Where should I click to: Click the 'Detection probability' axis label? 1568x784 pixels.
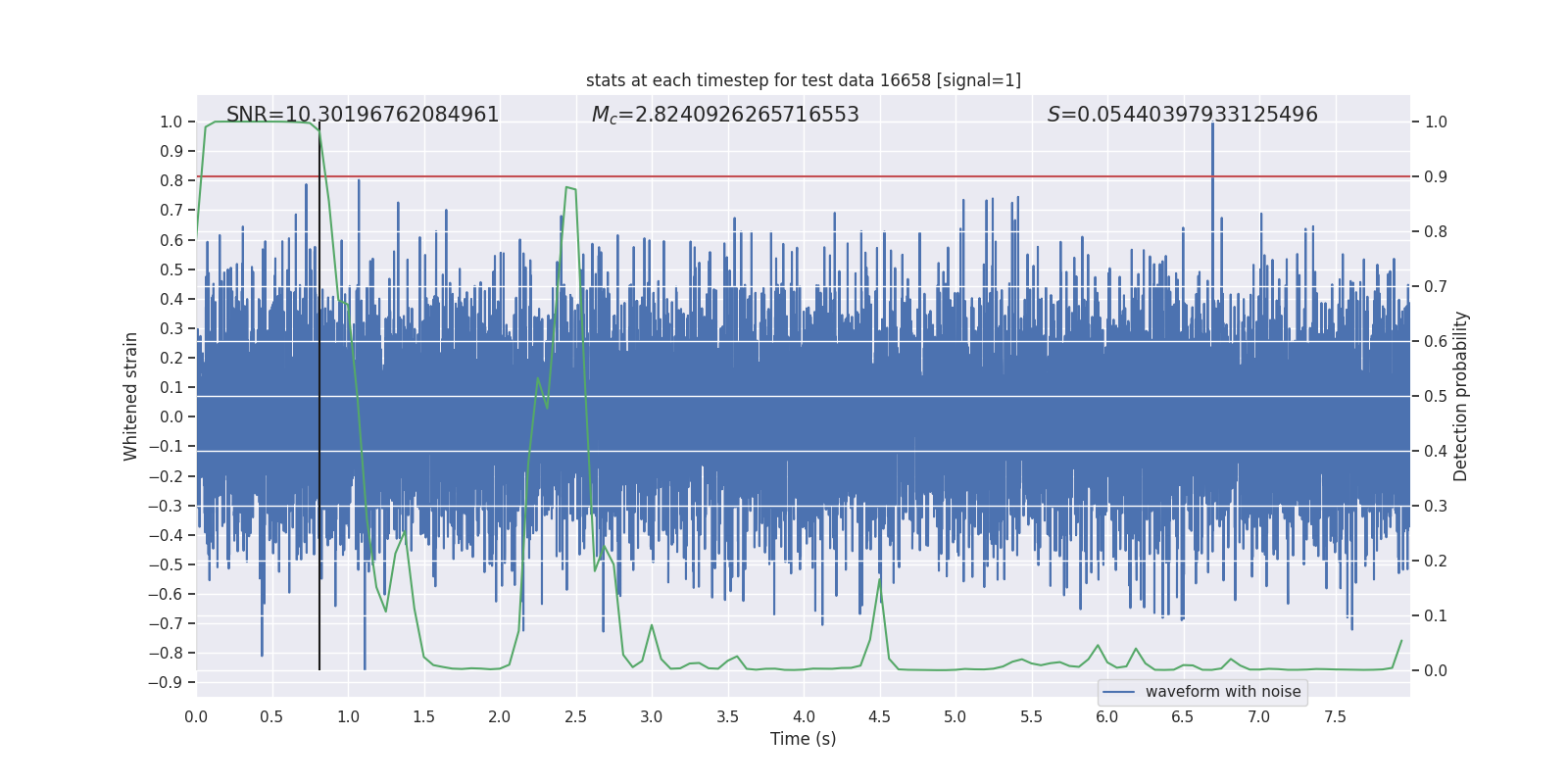click(1461, 396)
